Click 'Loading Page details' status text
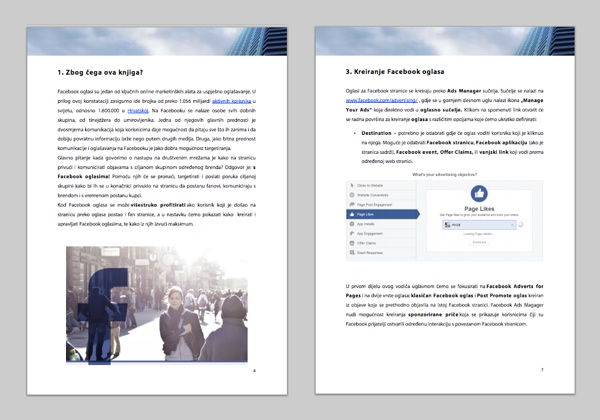600x420 pixels. (478, 234)
